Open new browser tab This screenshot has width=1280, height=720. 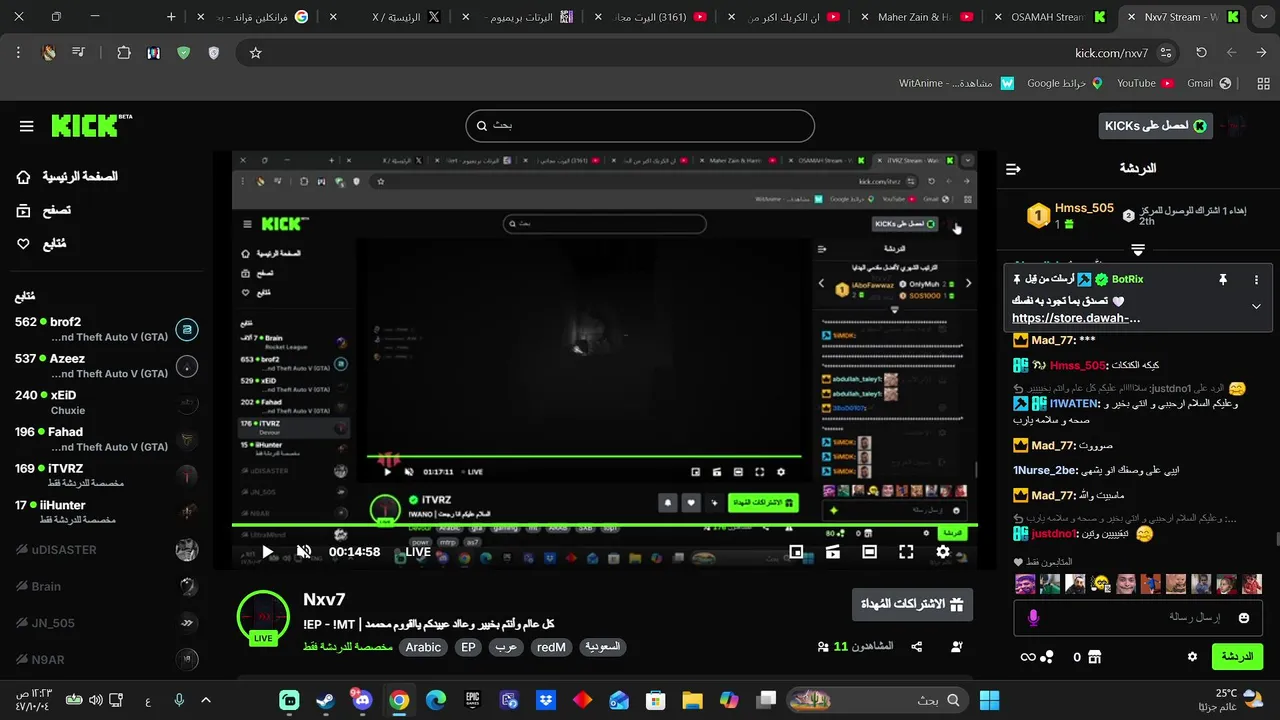(171, 17)
